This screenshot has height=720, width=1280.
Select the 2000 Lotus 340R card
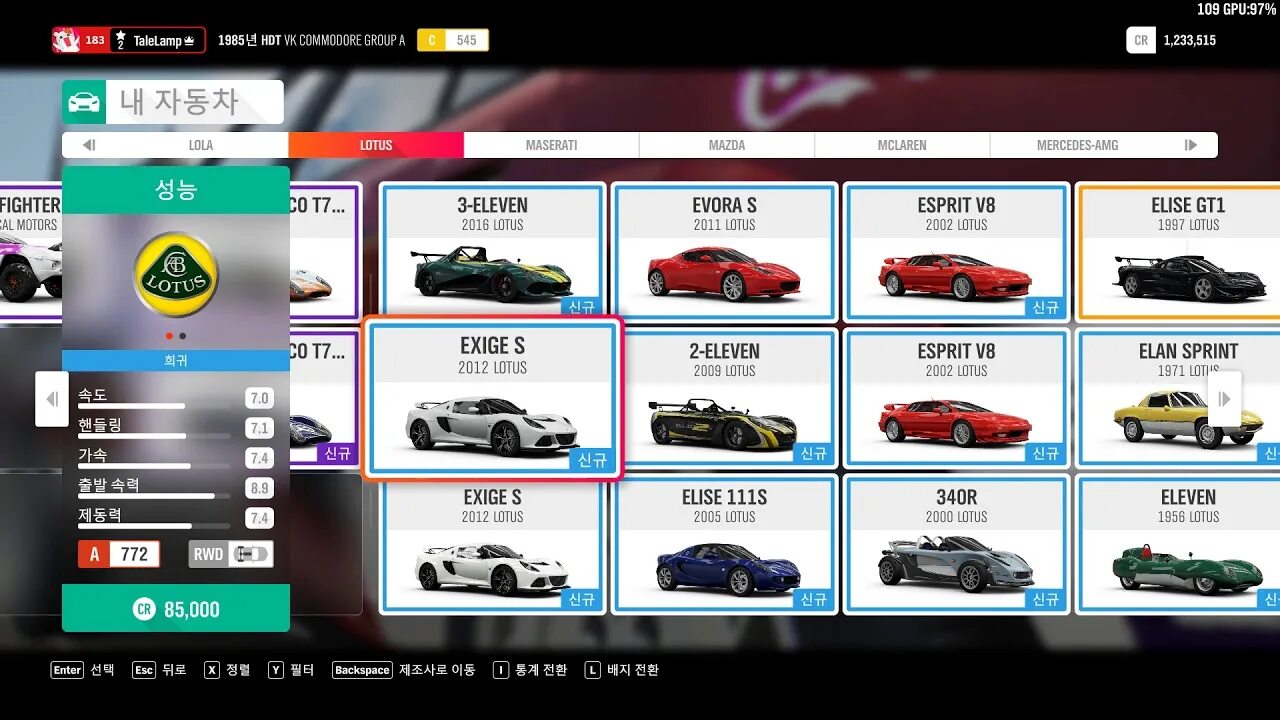[956, 544]
